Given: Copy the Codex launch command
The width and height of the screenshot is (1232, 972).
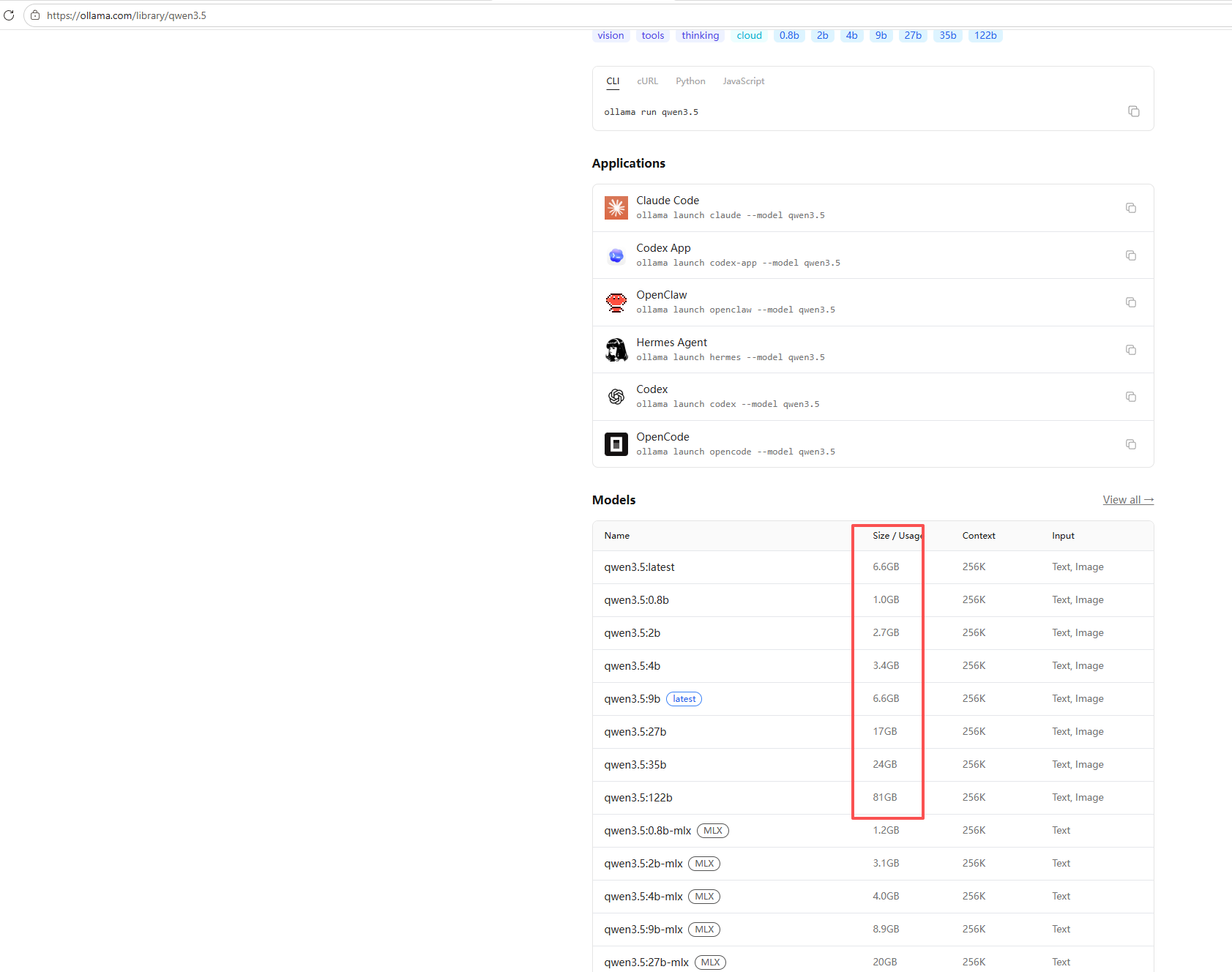Looking at the screenshot, I should click(1131, 397).
